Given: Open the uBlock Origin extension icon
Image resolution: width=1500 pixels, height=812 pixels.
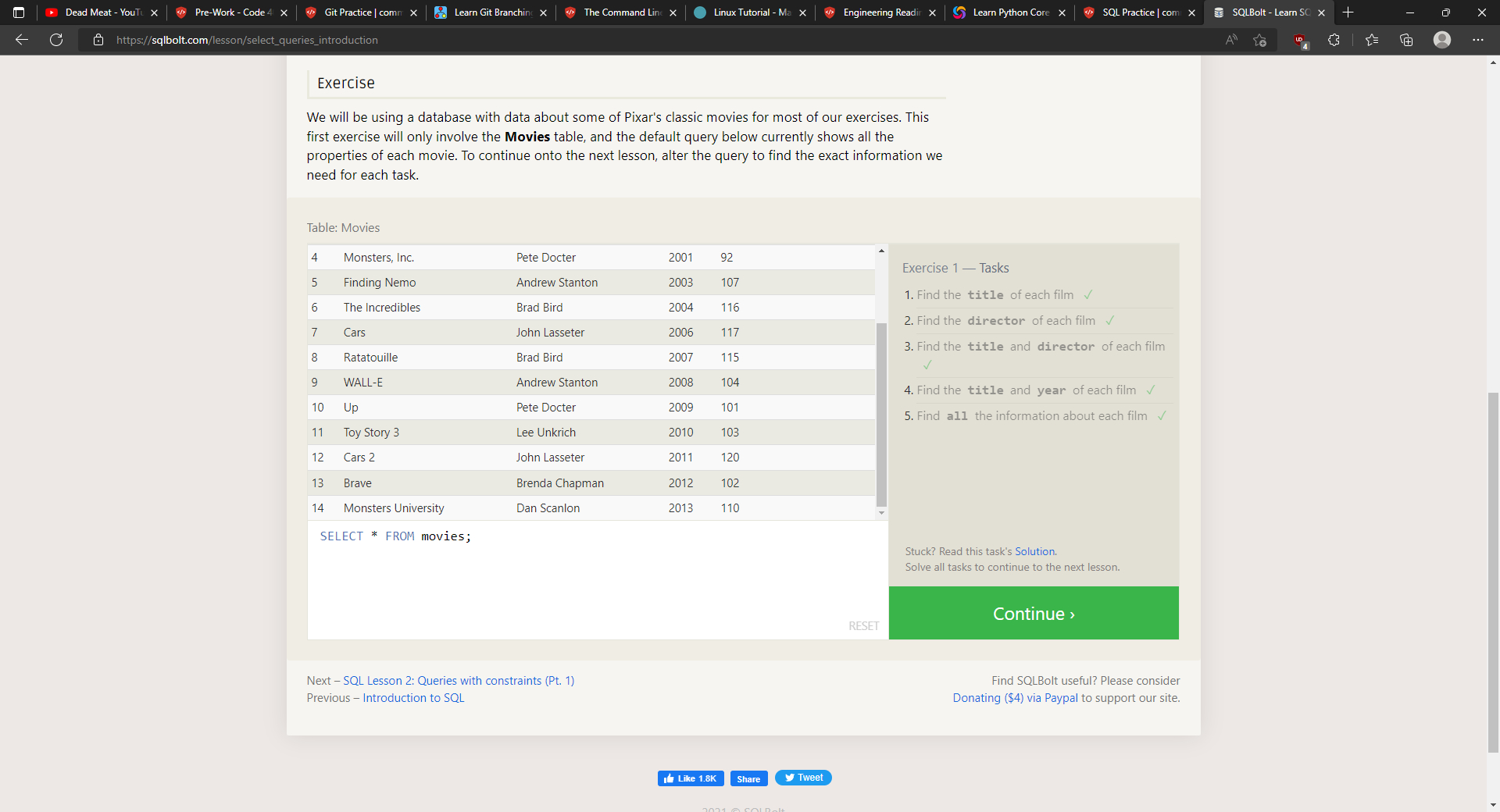Looking at the screenshot, I should [x=1300, y=40].
